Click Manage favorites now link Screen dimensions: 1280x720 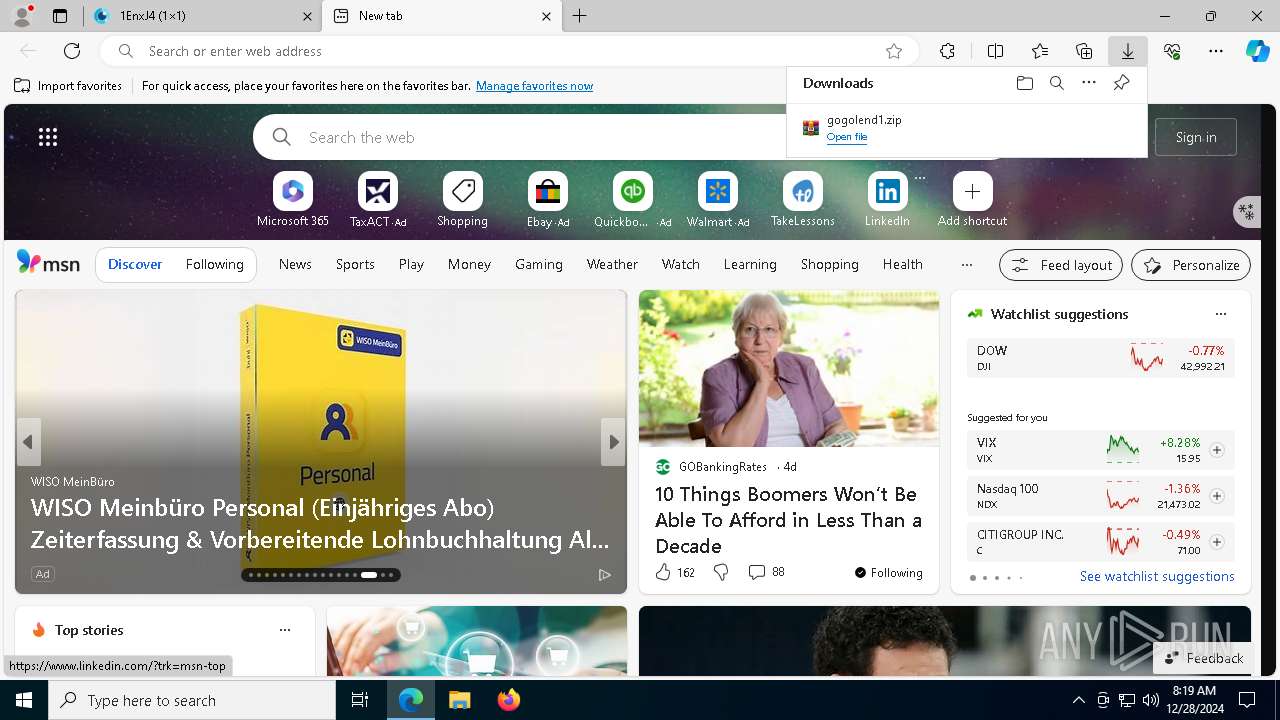click(x=535, y=86)
